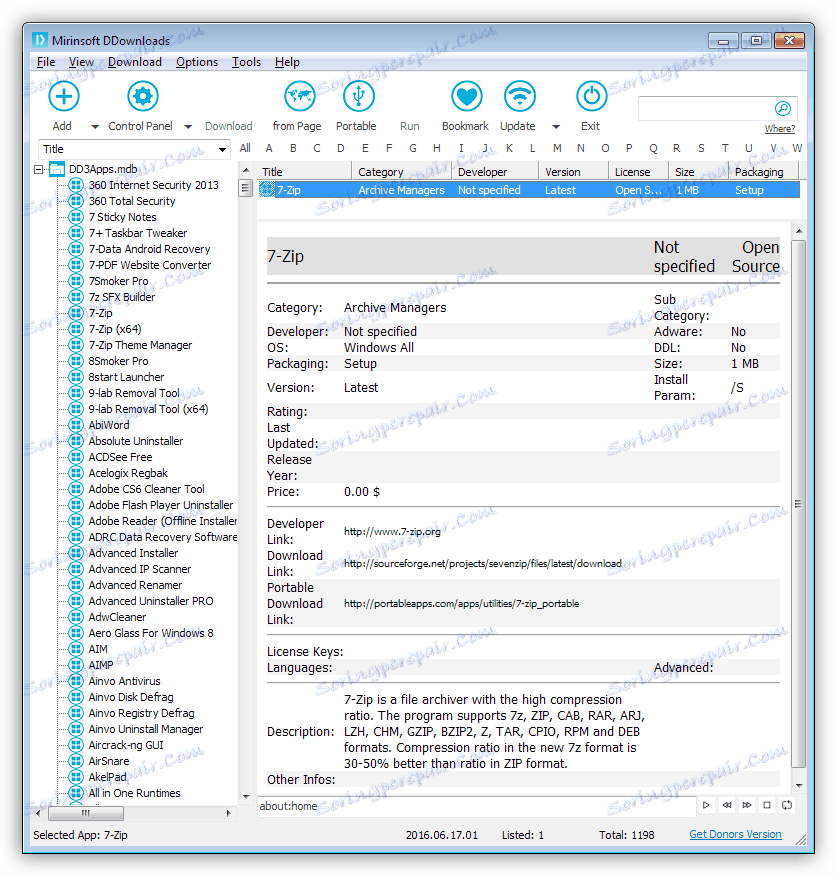
Task: Click the search magnifier icon
Action: pyautogui.click(x=783, y=108)
